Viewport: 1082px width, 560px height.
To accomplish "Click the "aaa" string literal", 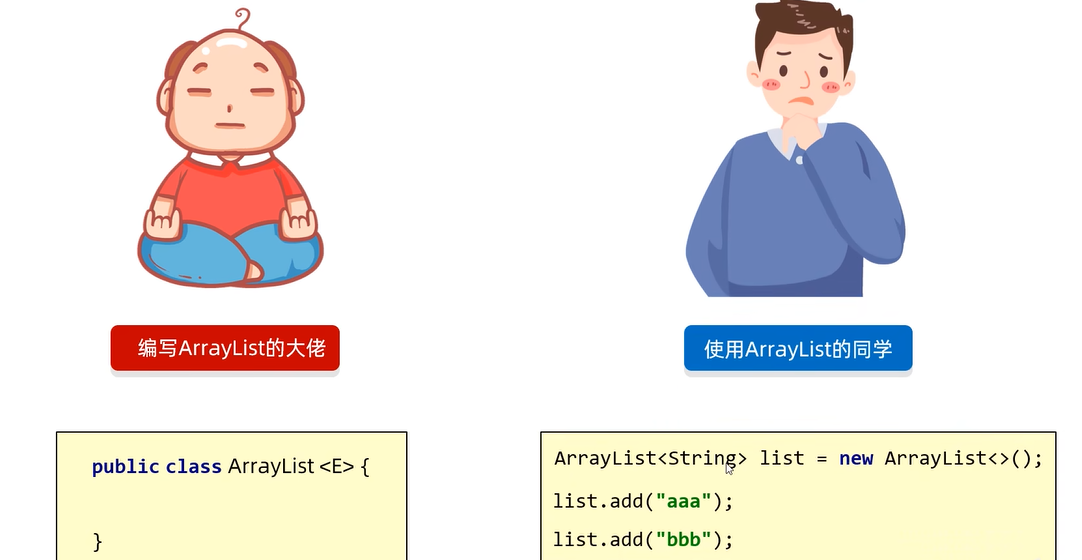I will point(683,501).
